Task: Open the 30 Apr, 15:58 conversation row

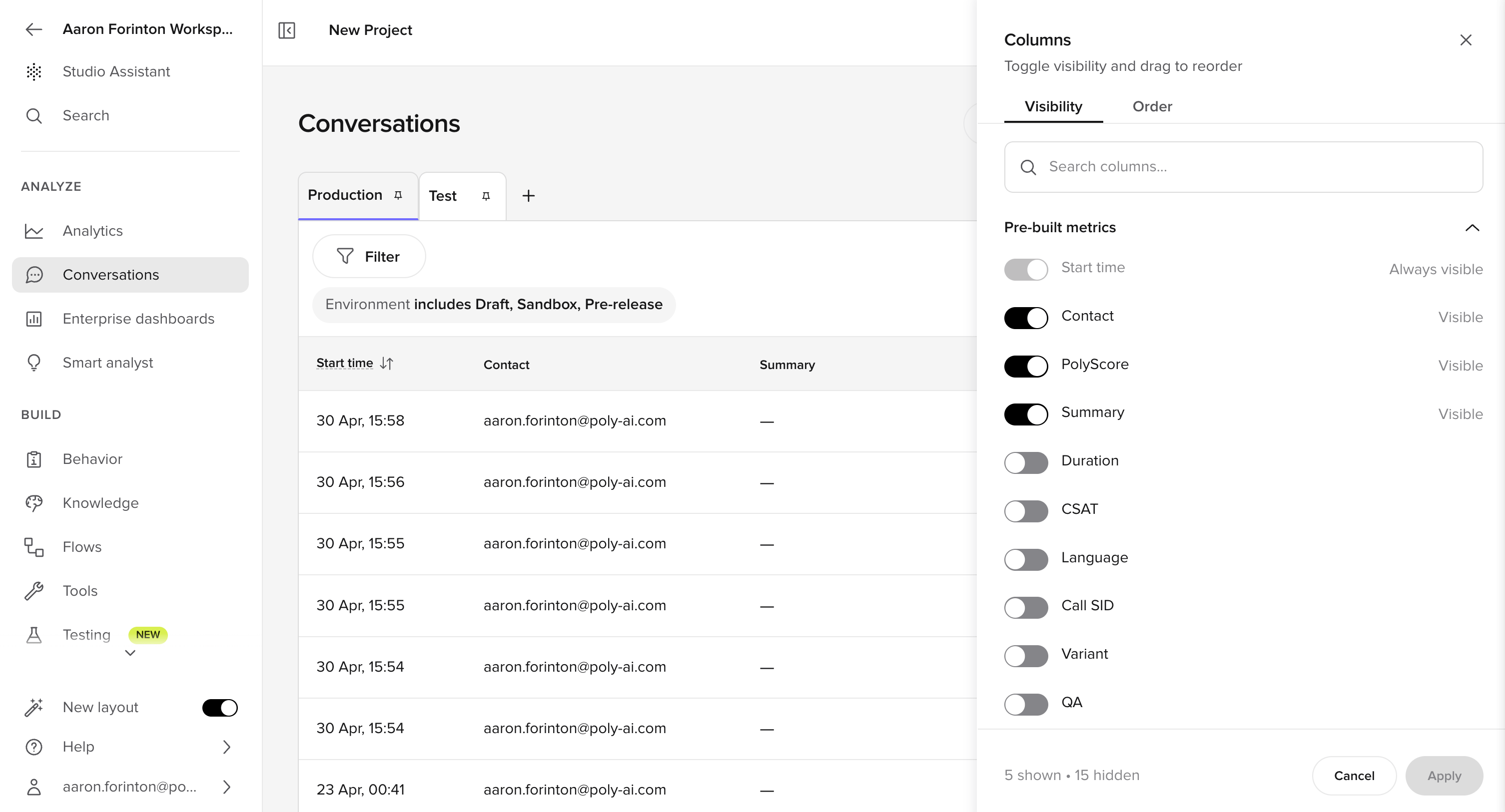Action: coord(637,421)
